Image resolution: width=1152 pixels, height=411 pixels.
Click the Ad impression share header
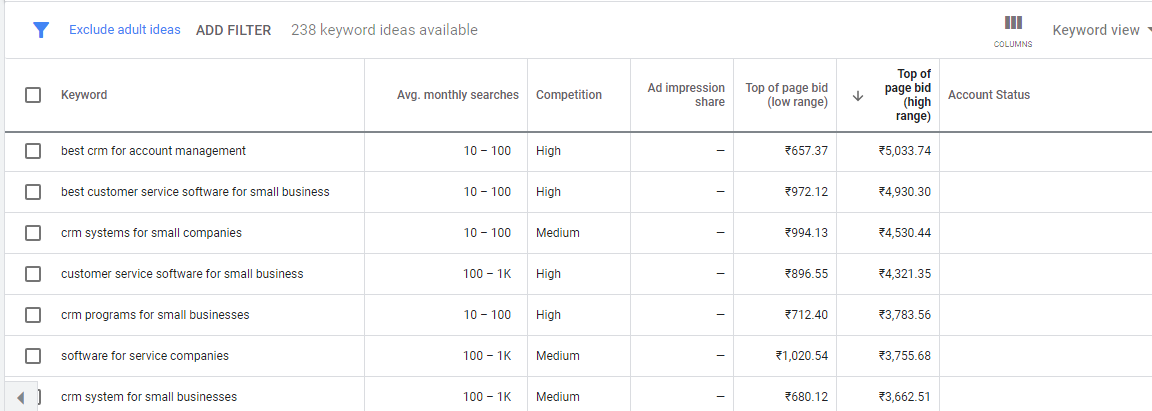coord(685,95)
